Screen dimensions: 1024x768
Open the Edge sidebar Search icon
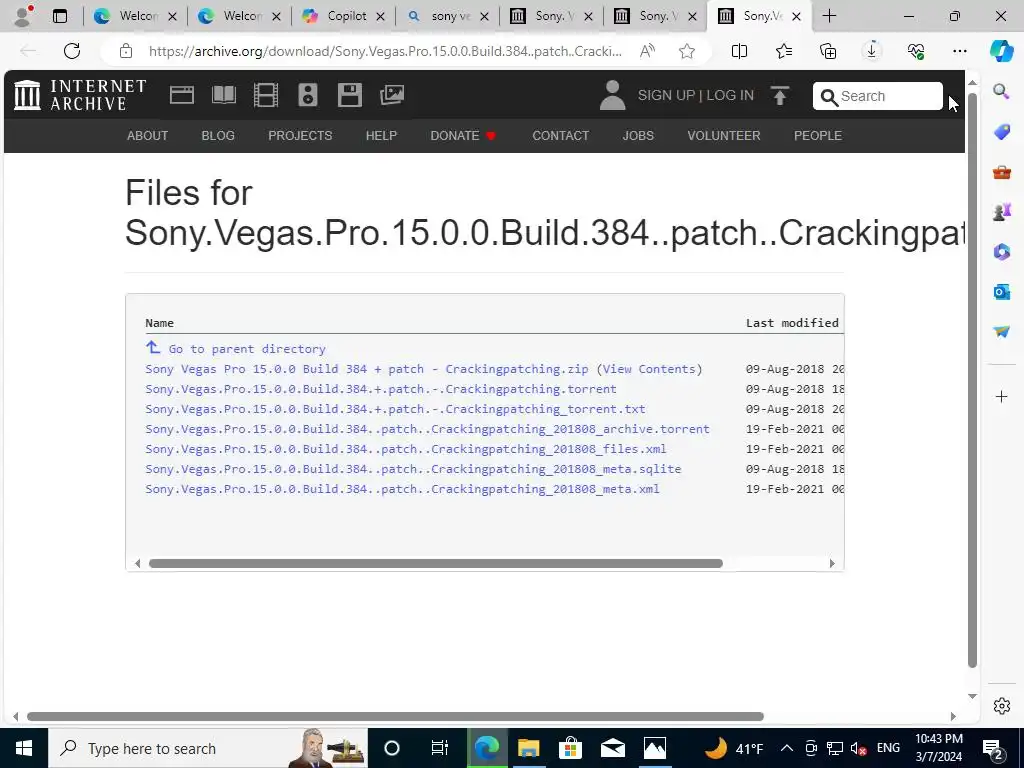click(1001, 91)
